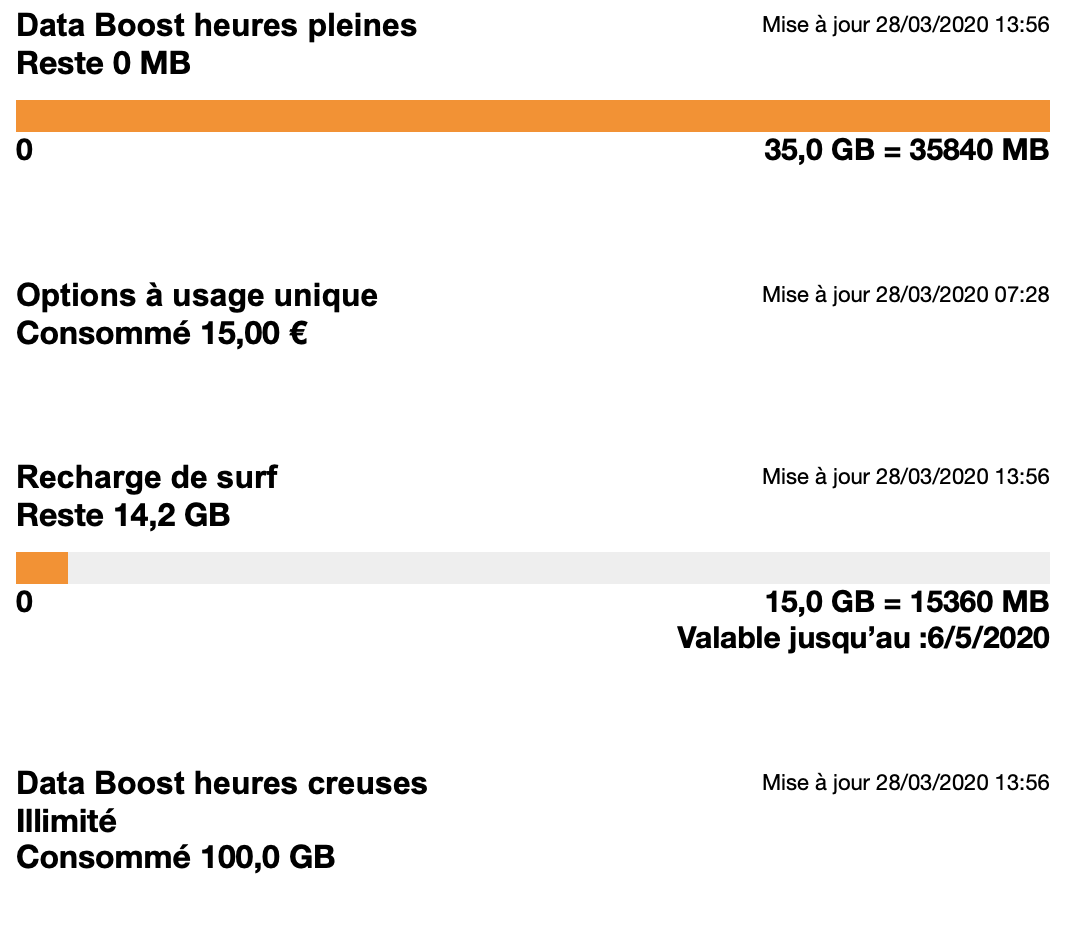Click the 35,0 GB = 35840 MB label
This screenshot has width=1070, height=938.
click(x=907, y=150)
